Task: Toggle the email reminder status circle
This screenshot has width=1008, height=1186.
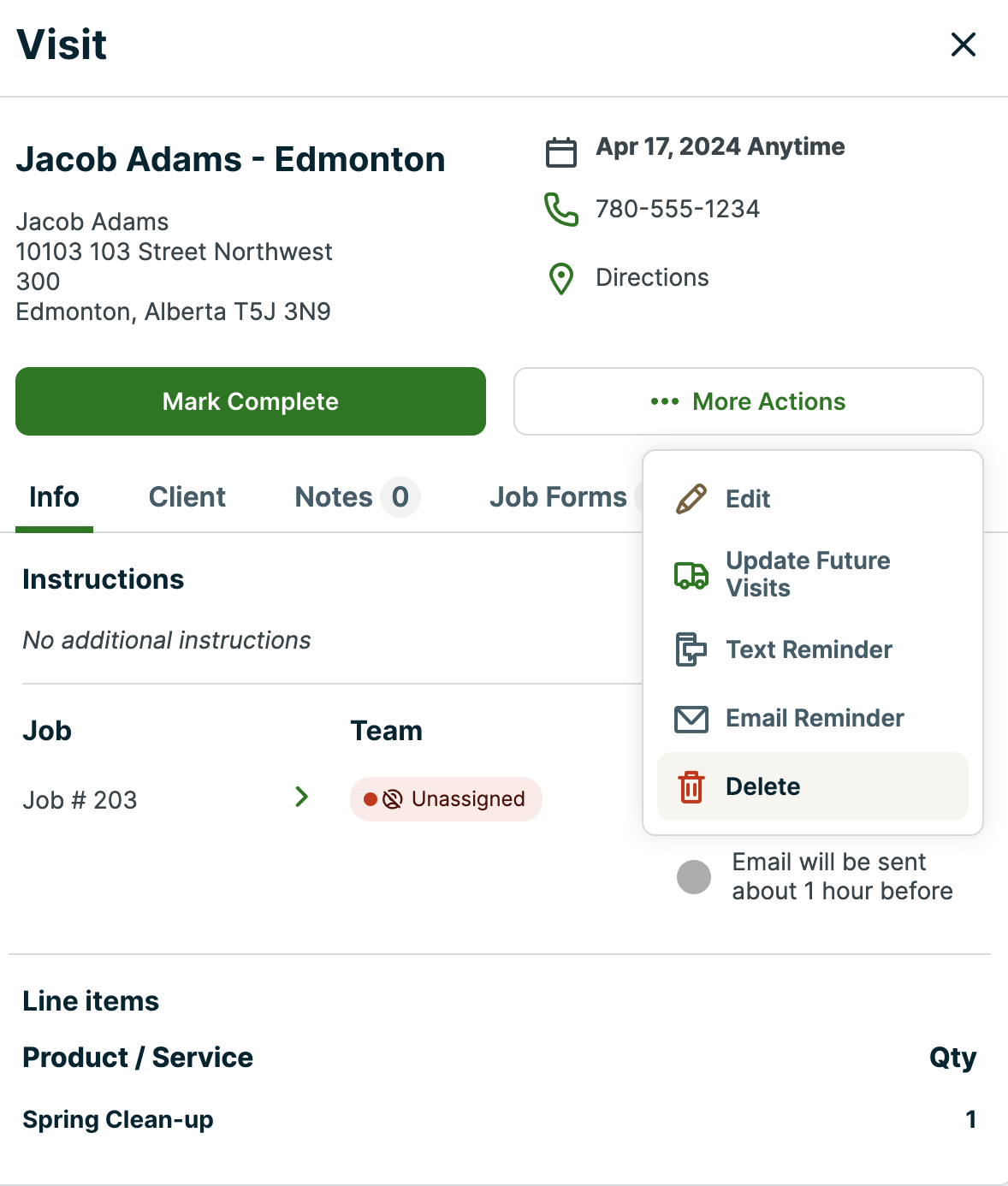Action: click(694, 877)
